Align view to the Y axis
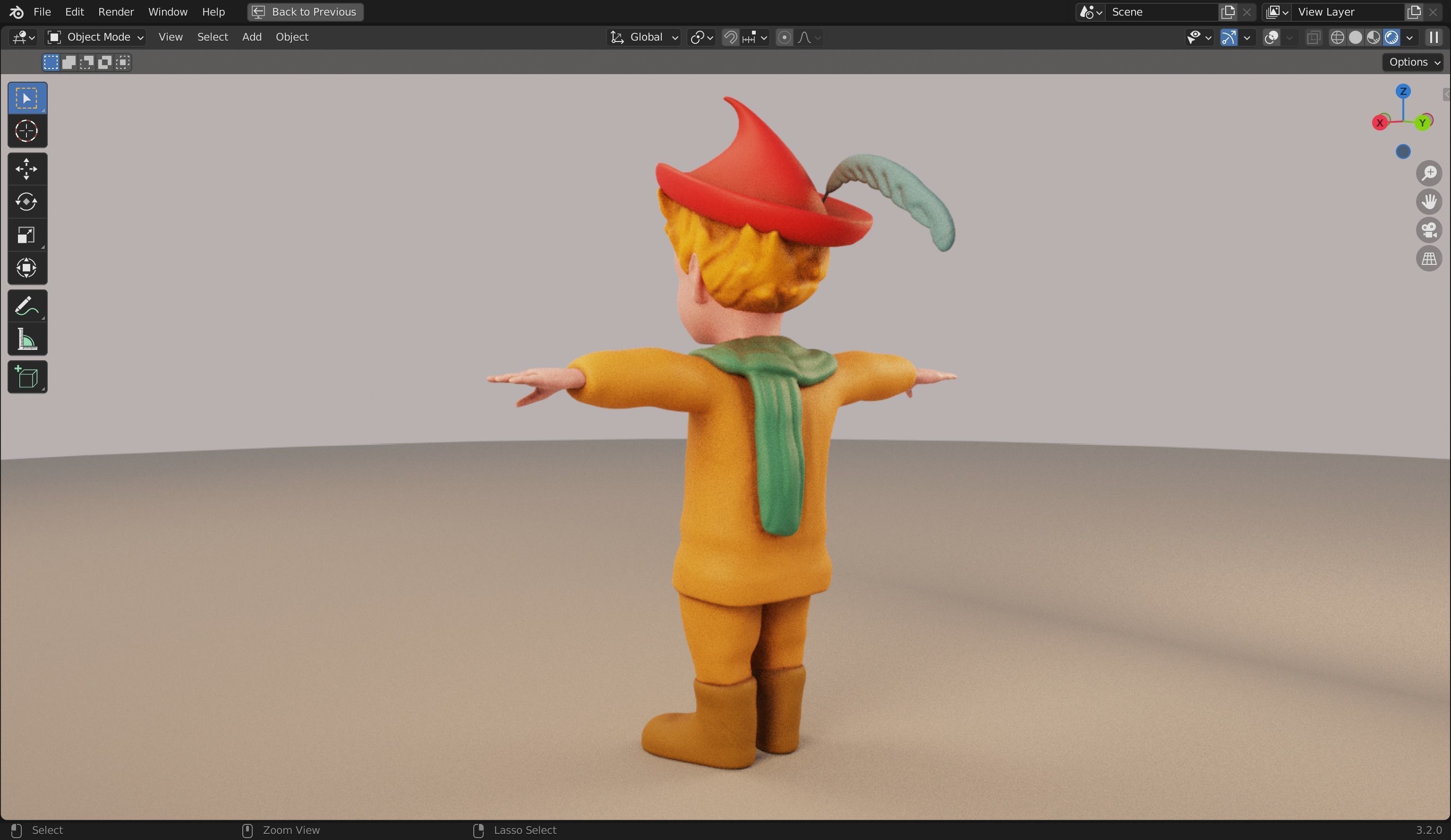The width and height of the screenshot is (1451, 840). tap(1422, 123)
